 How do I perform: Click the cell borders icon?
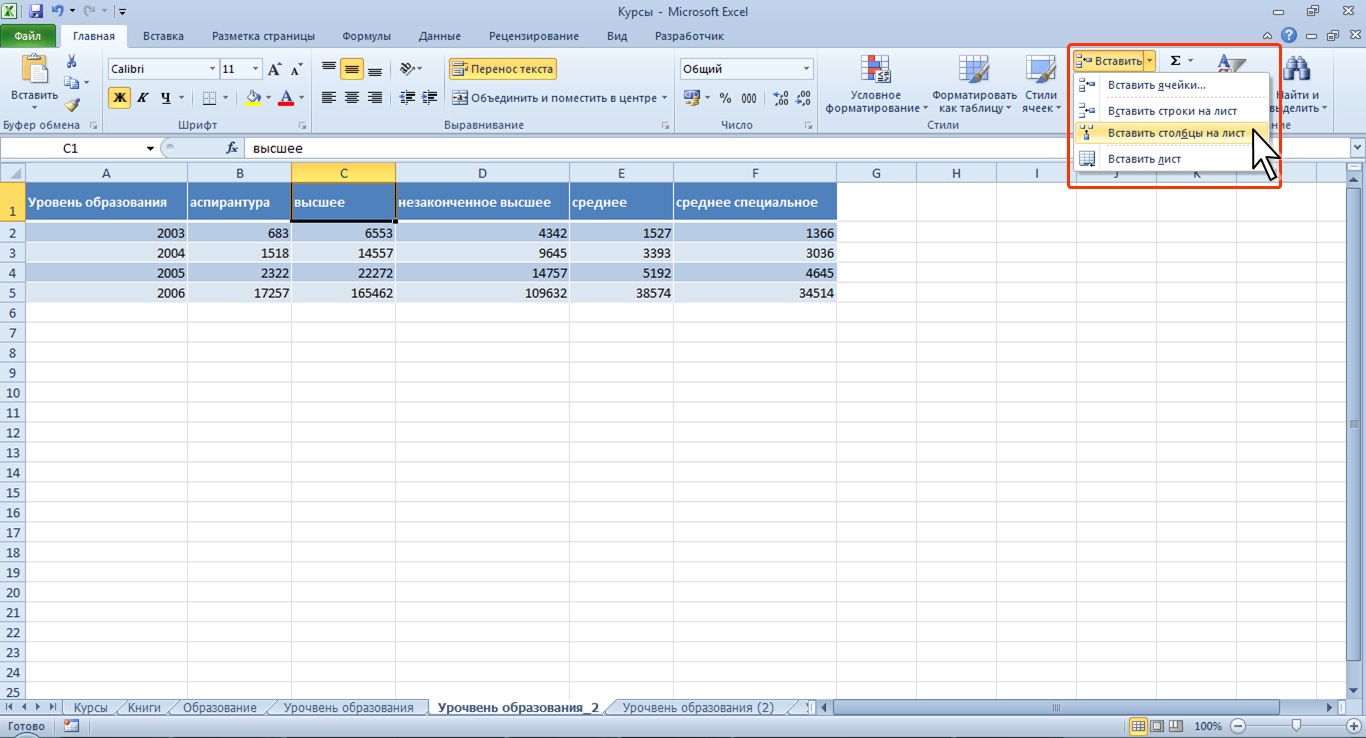coord(209,98)
